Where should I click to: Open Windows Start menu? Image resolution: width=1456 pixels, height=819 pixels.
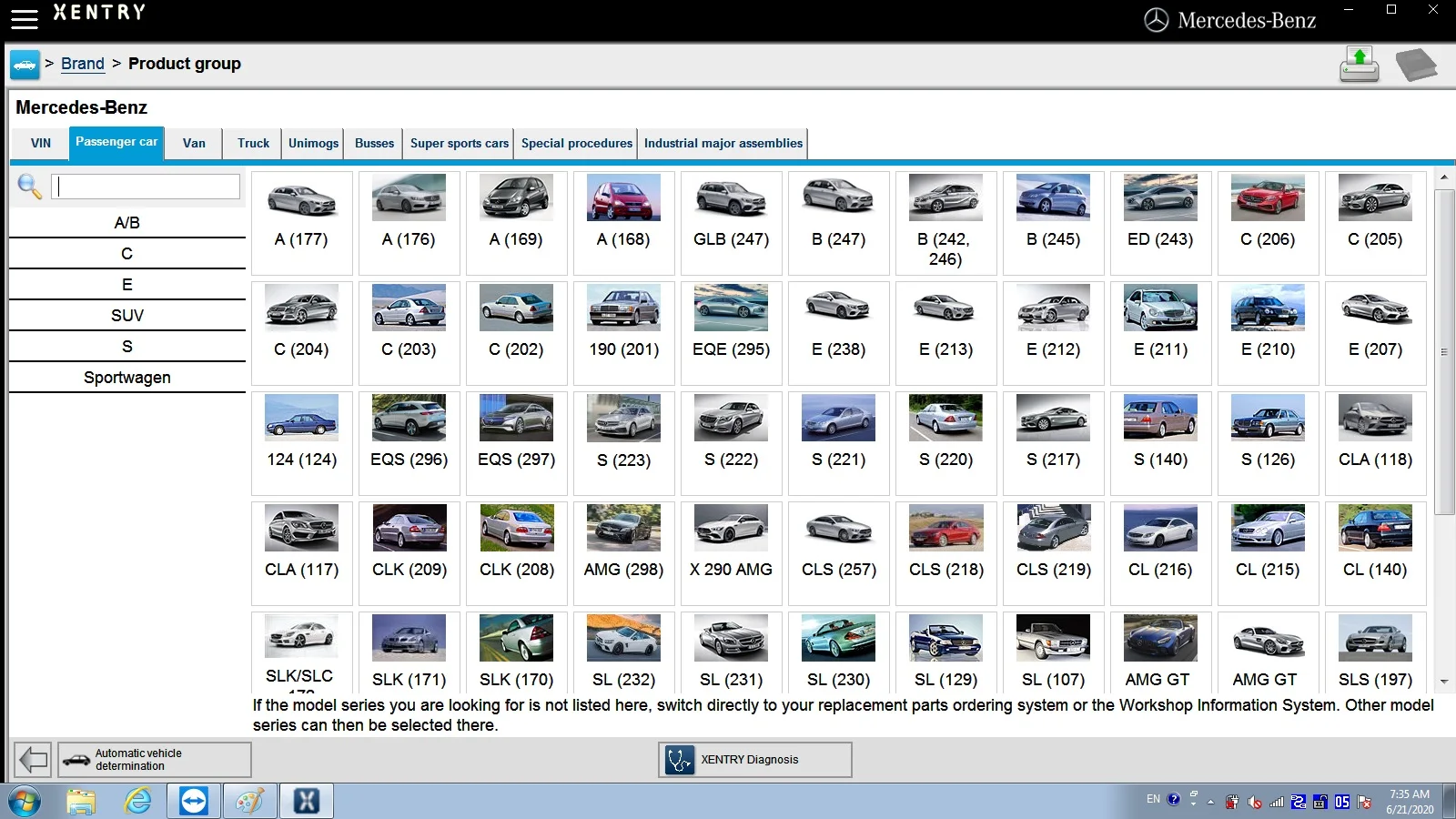[25, 802]
